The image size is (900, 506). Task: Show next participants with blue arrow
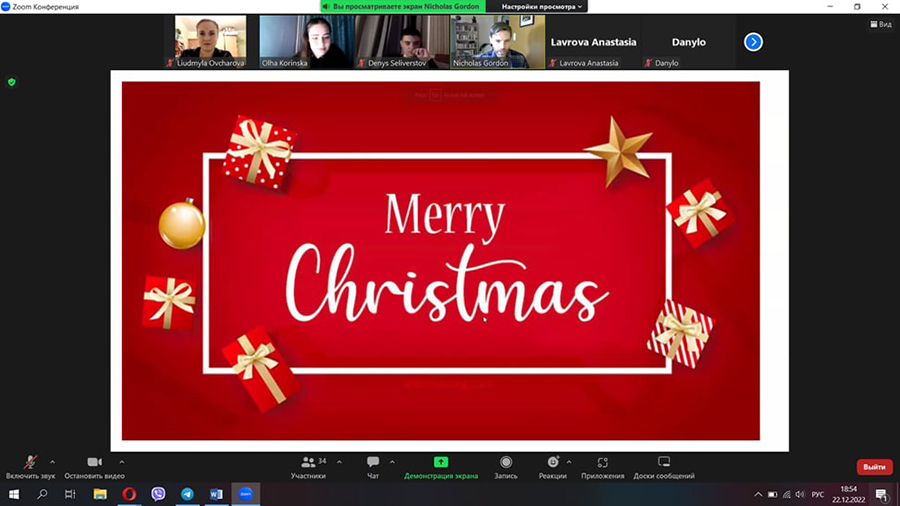point(754,42)
